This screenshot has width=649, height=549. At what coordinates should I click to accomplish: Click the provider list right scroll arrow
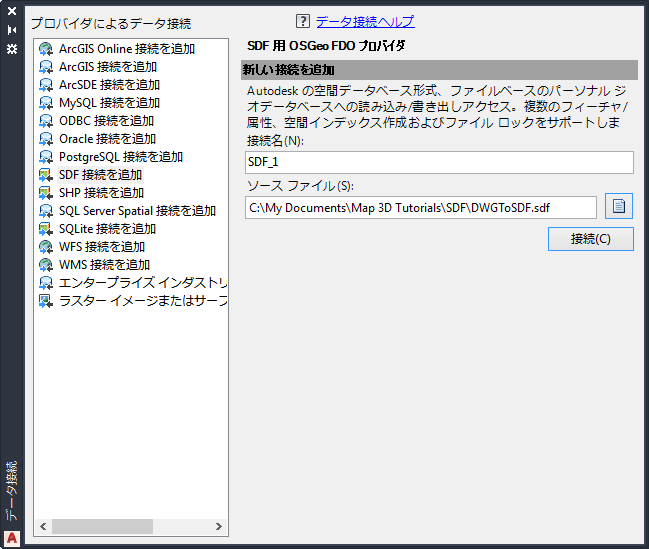[x=219, y=526]
